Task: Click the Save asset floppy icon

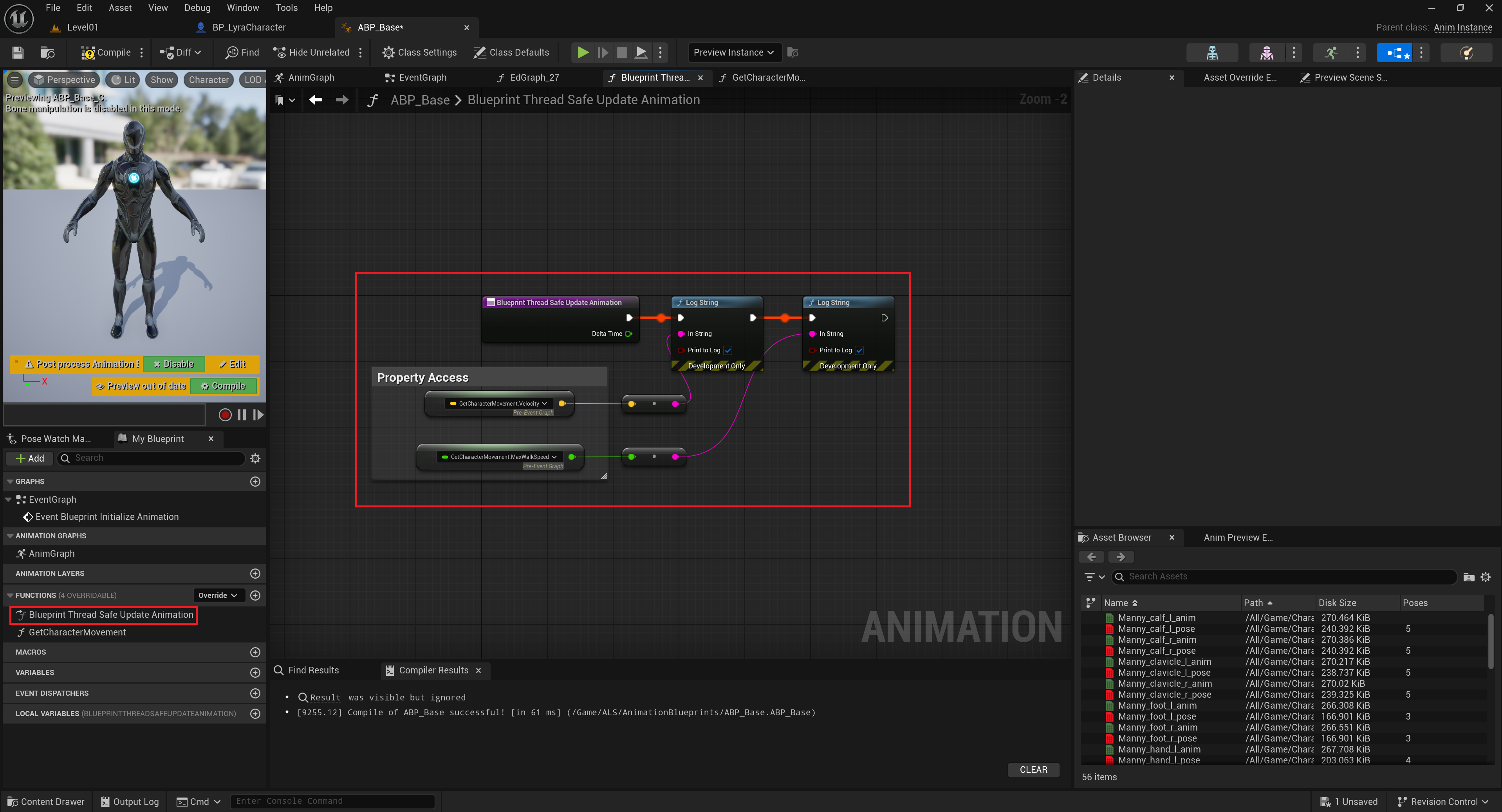Action: click(18, 52)
